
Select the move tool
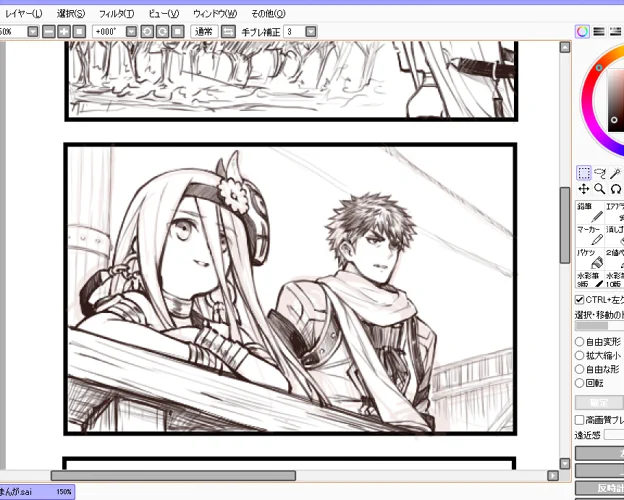[584, 189]
